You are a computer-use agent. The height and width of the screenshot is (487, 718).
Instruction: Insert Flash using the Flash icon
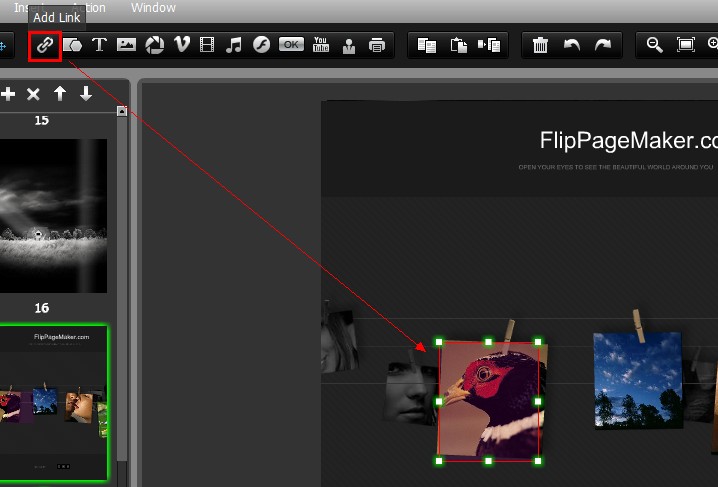(x=262, y=45)
